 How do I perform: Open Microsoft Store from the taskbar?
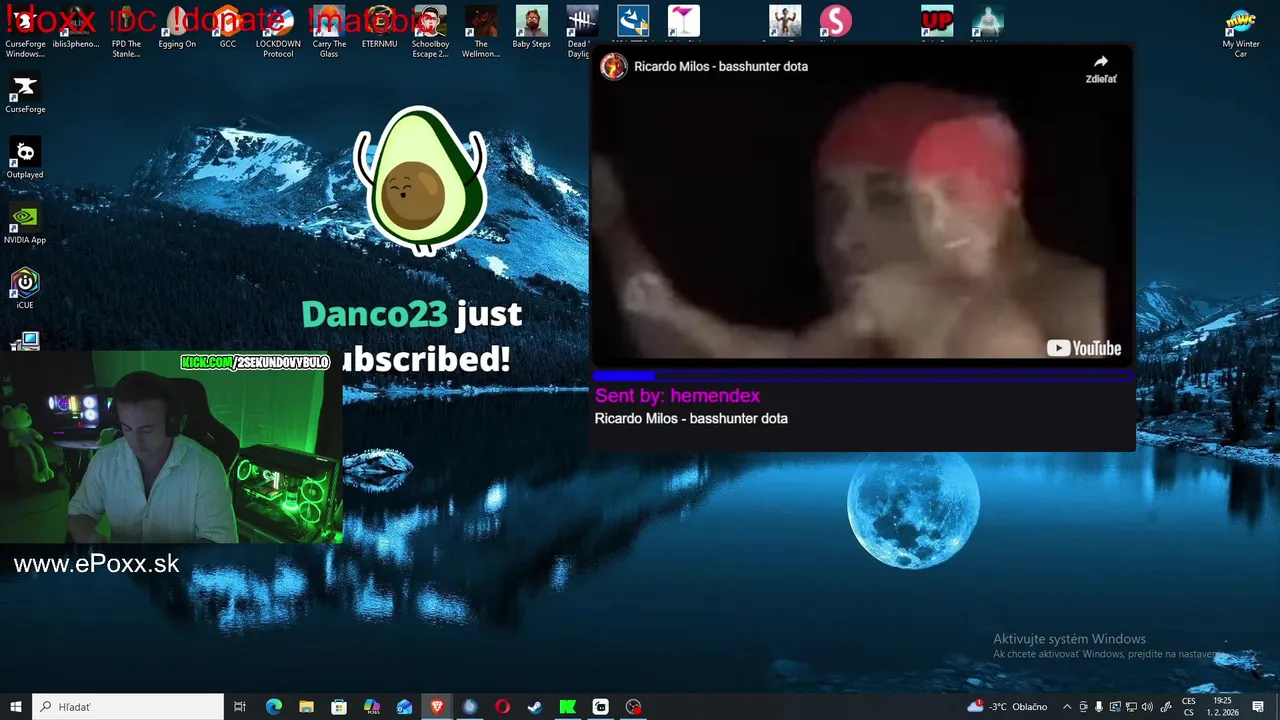point(339,707)
